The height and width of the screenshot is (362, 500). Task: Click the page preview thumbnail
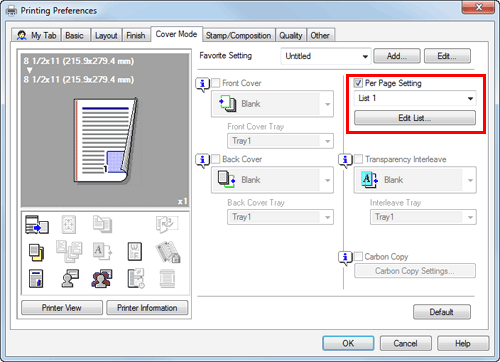[x=105, y=141]
